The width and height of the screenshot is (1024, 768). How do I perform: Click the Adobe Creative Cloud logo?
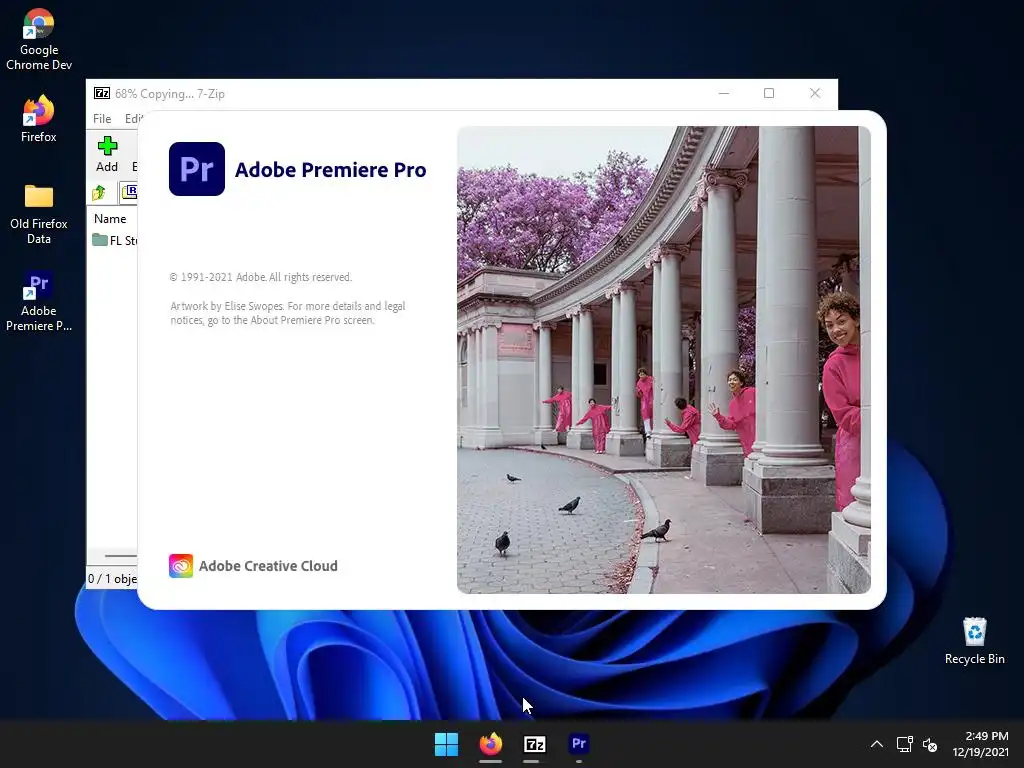click(x=181, y=566)
